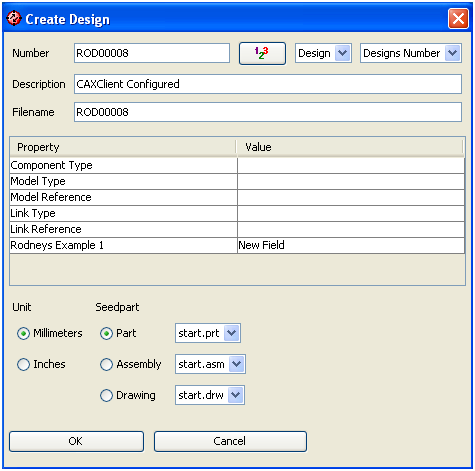Screen dimensions: 475x471
Task: Click the Property column header
Action: [x=123, y=147]
